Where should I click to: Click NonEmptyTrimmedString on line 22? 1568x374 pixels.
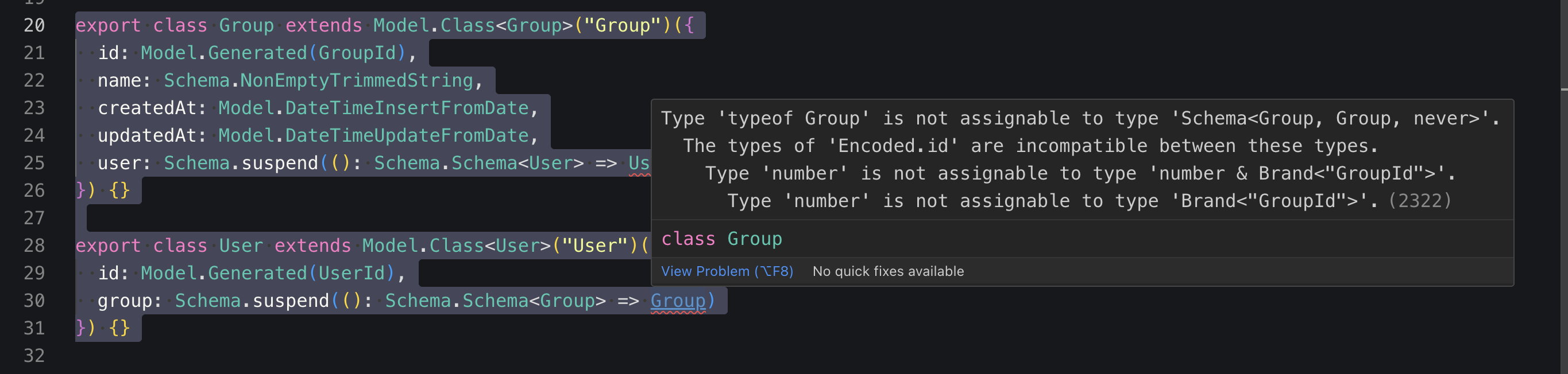click(x=356, y=80)
